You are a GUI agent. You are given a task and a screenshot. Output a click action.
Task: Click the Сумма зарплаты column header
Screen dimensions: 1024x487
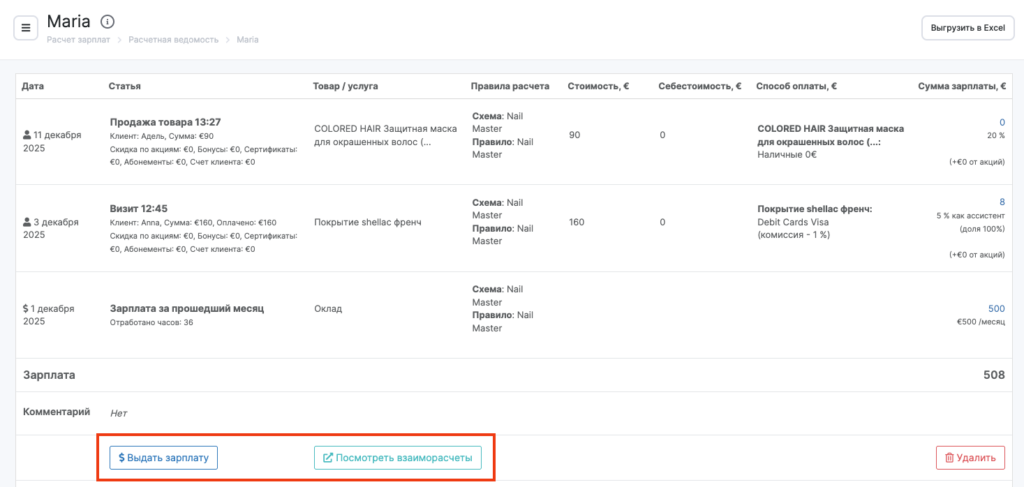click(961, 86)
